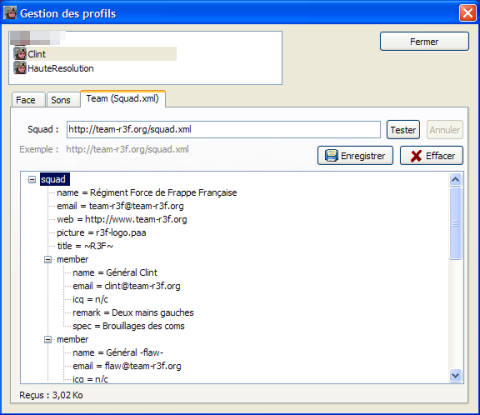Close the Gestion des profils window
The image size is (480, 415).
coord(468,13)
